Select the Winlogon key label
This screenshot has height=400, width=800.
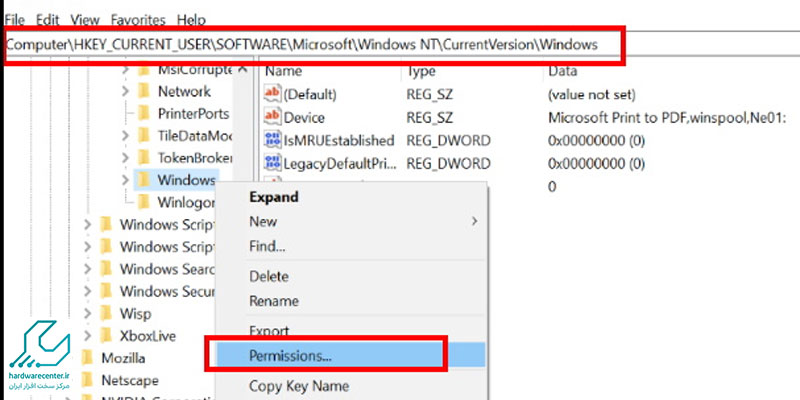(186, 202)
